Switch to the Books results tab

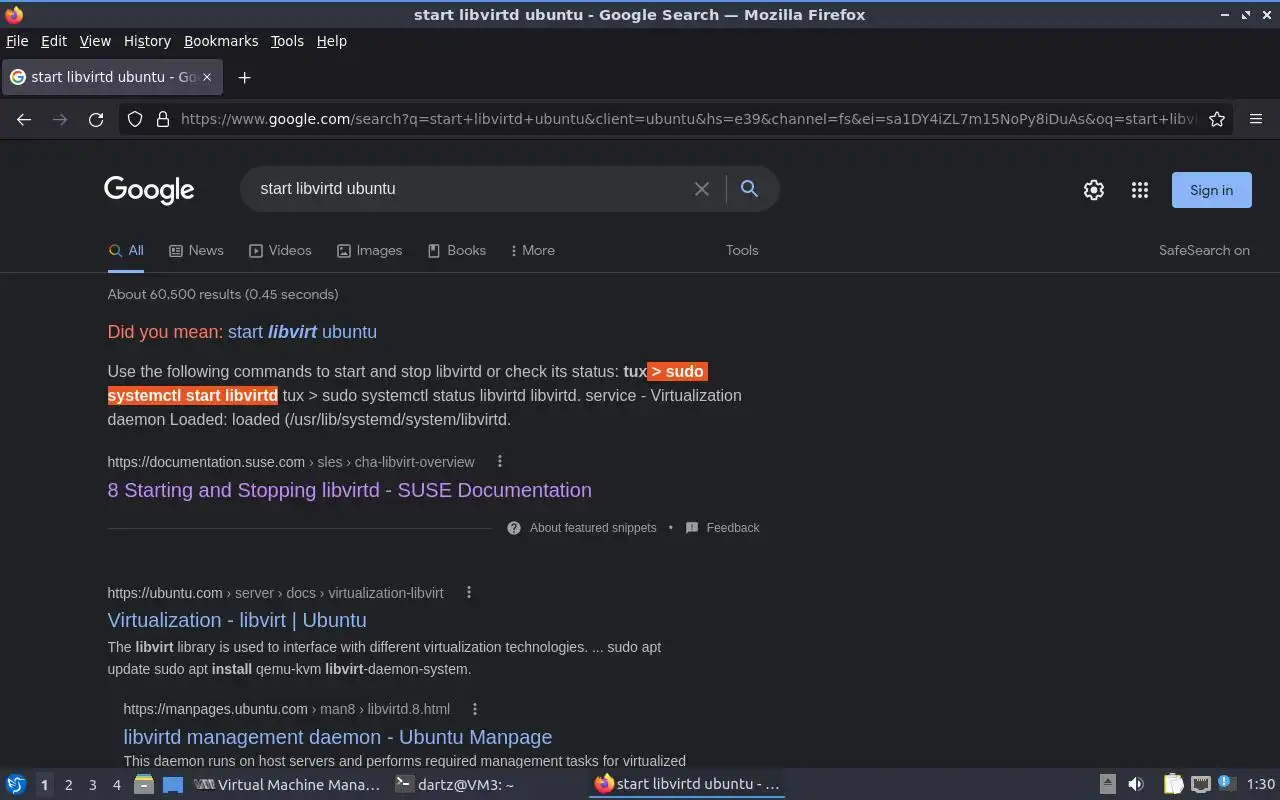click(456, 251)
